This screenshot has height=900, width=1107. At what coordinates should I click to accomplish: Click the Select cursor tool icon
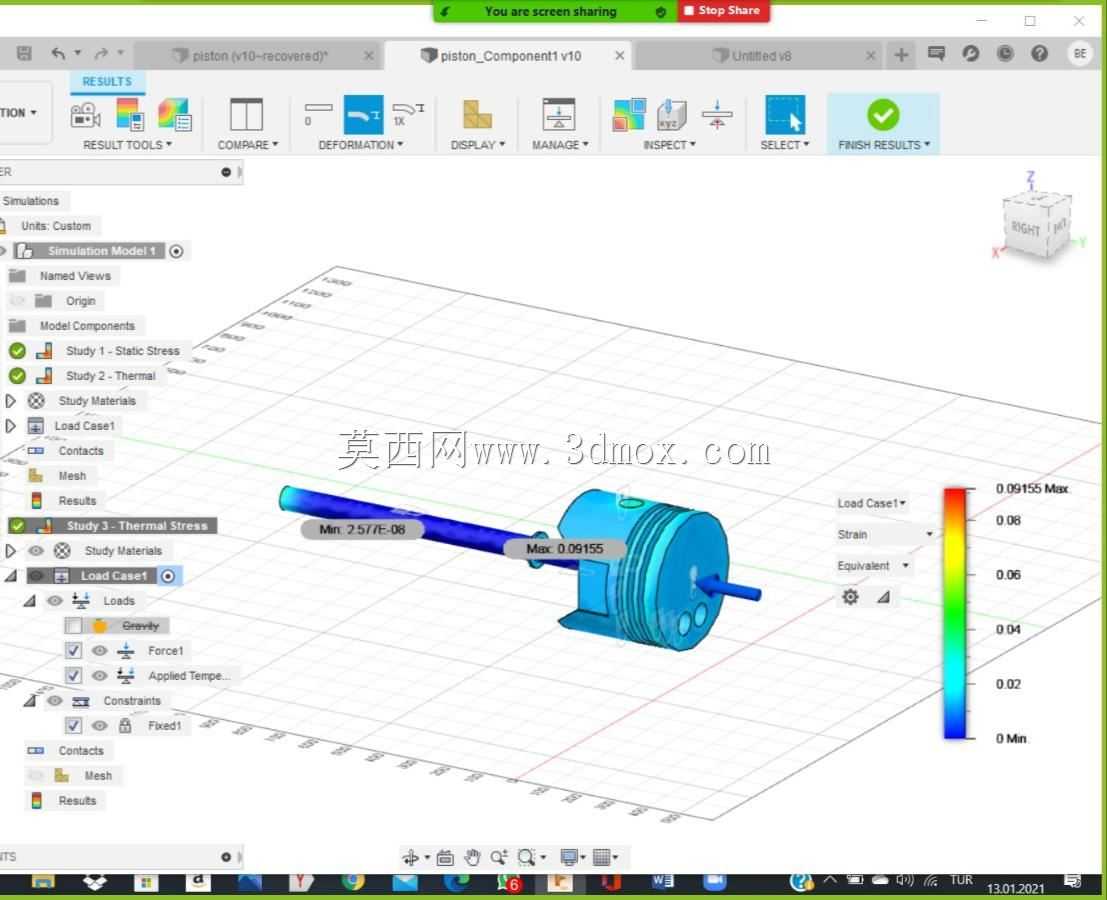point(784,114)
